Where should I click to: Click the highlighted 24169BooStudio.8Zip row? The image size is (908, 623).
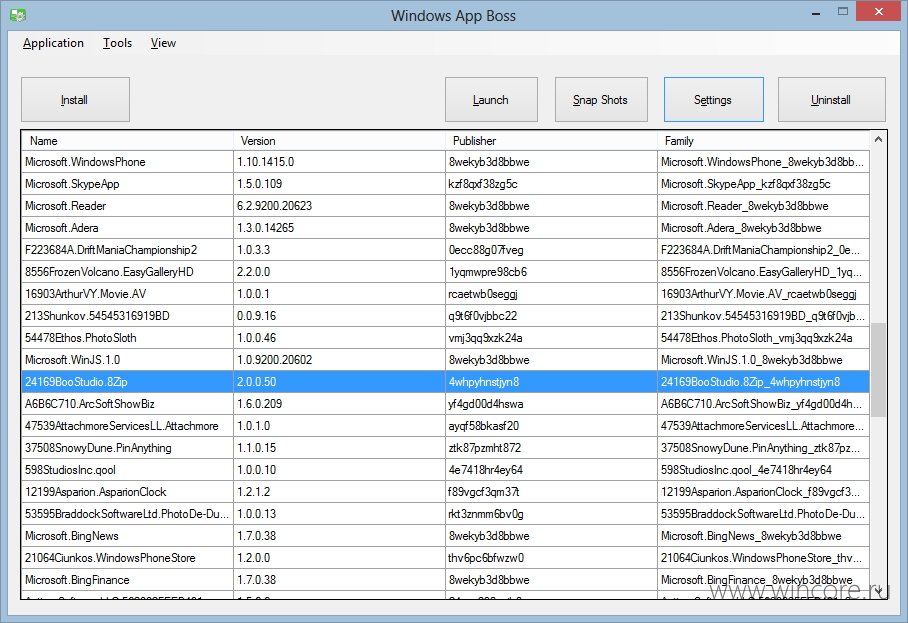pyautogui.click(x=445, y=382)
